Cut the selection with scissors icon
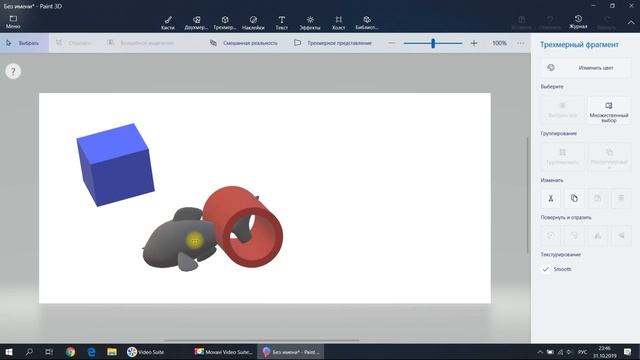The width and height of the screenshot is (640, 360). tap(551, 198)
